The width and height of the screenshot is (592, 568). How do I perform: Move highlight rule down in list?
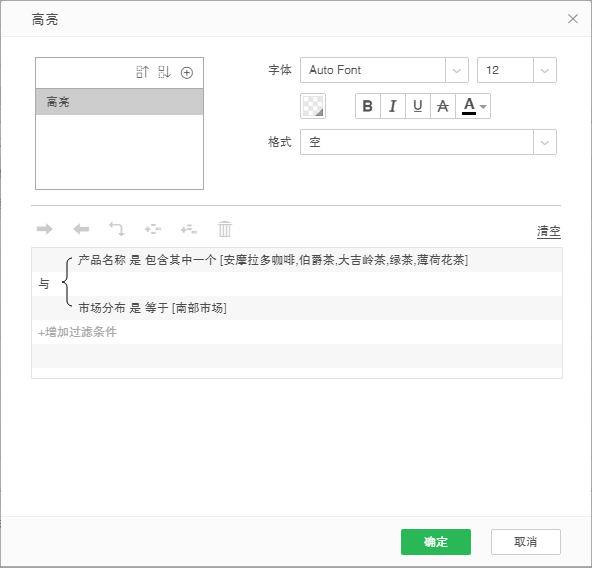[165, 72]
